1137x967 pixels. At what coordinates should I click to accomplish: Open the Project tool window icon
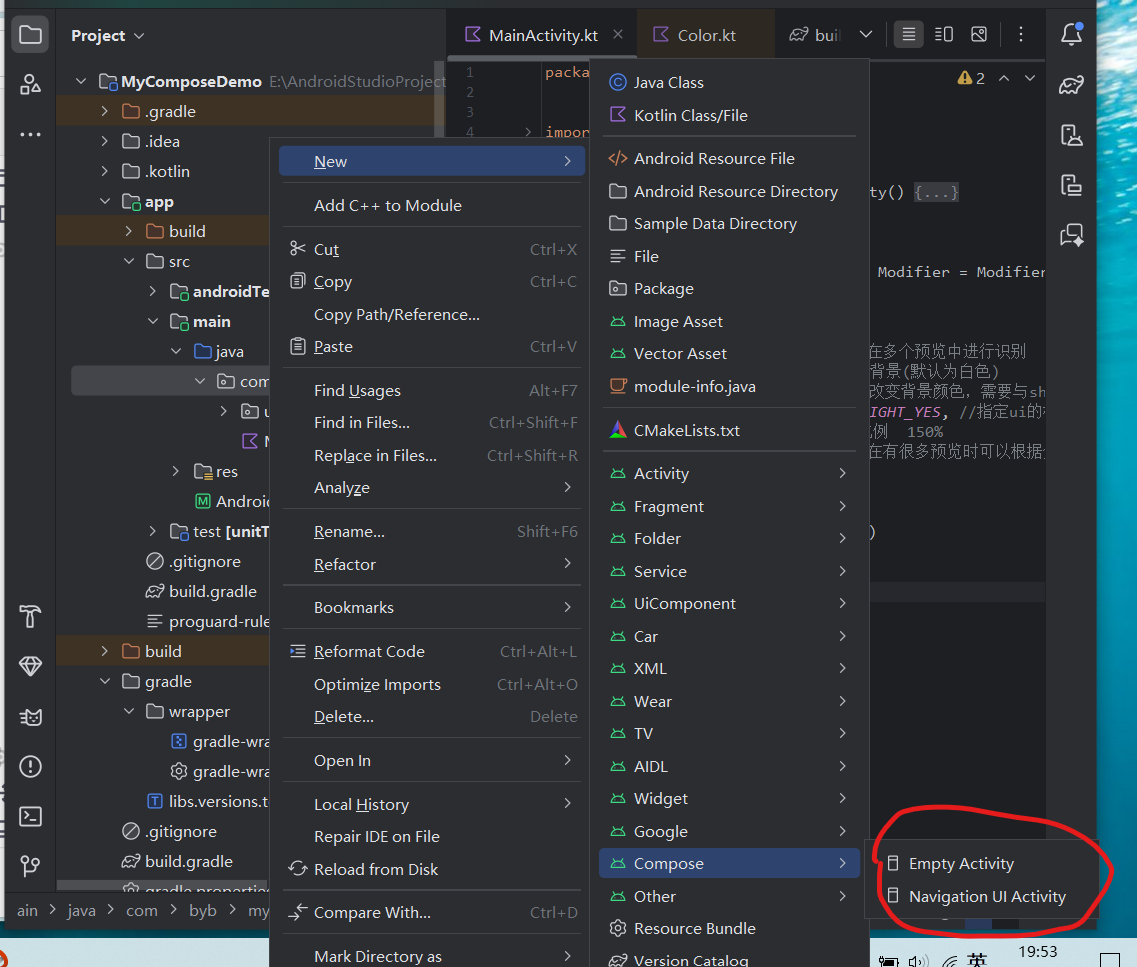[x=30, y=35]
